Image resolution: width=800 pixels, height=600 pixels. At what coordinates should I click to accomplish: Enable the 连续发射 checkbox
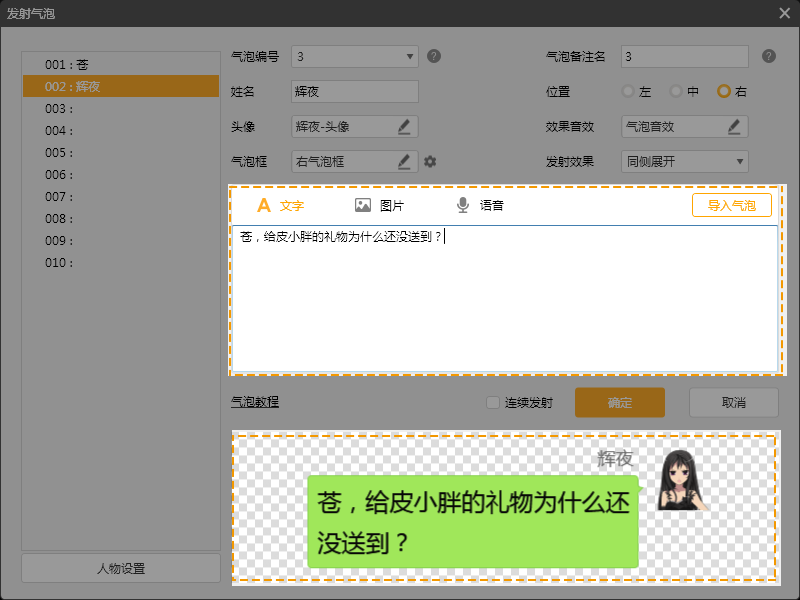click(x=492, y=403)
